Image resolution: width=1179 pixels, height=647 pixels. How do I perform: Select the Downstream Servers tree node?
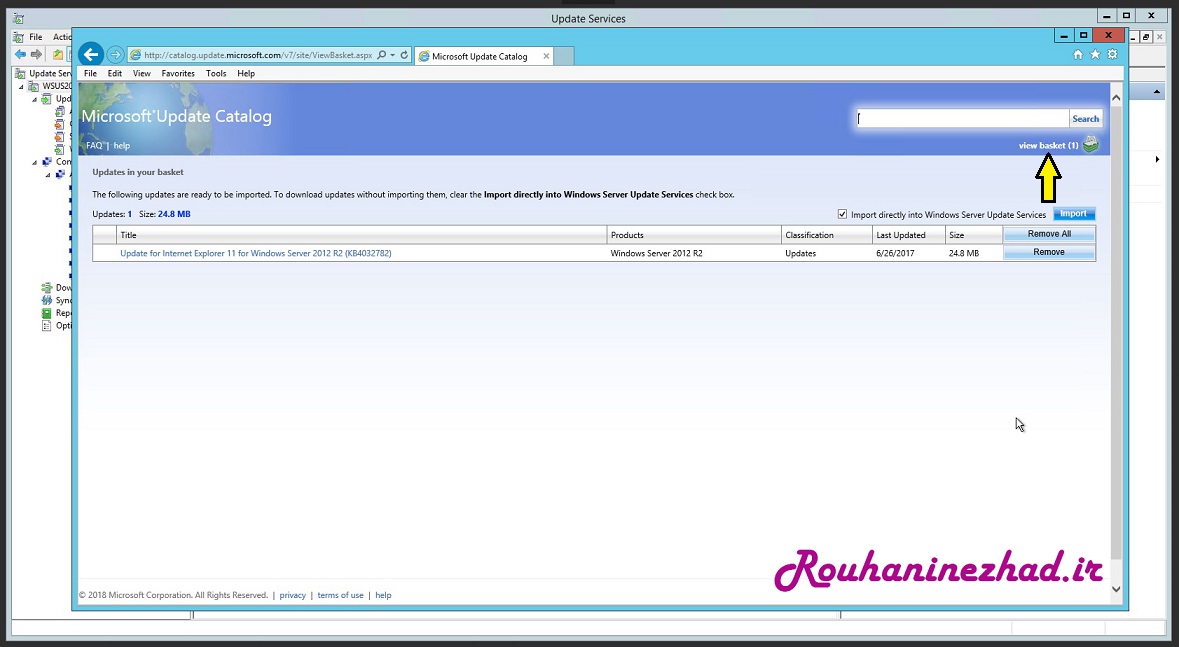[x=56, y=287]
